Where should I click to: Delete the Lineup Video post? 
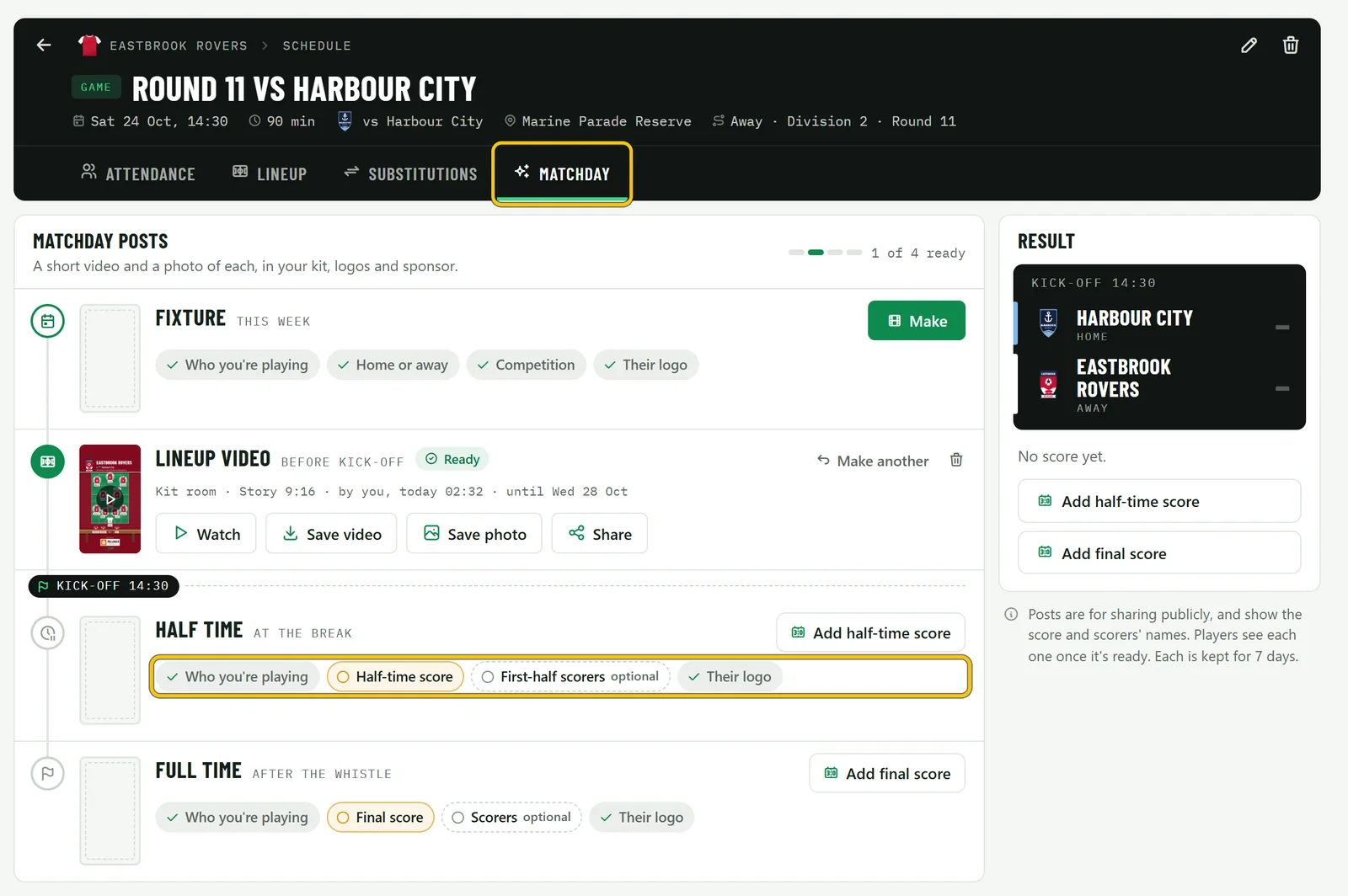[x=956, y=460]
